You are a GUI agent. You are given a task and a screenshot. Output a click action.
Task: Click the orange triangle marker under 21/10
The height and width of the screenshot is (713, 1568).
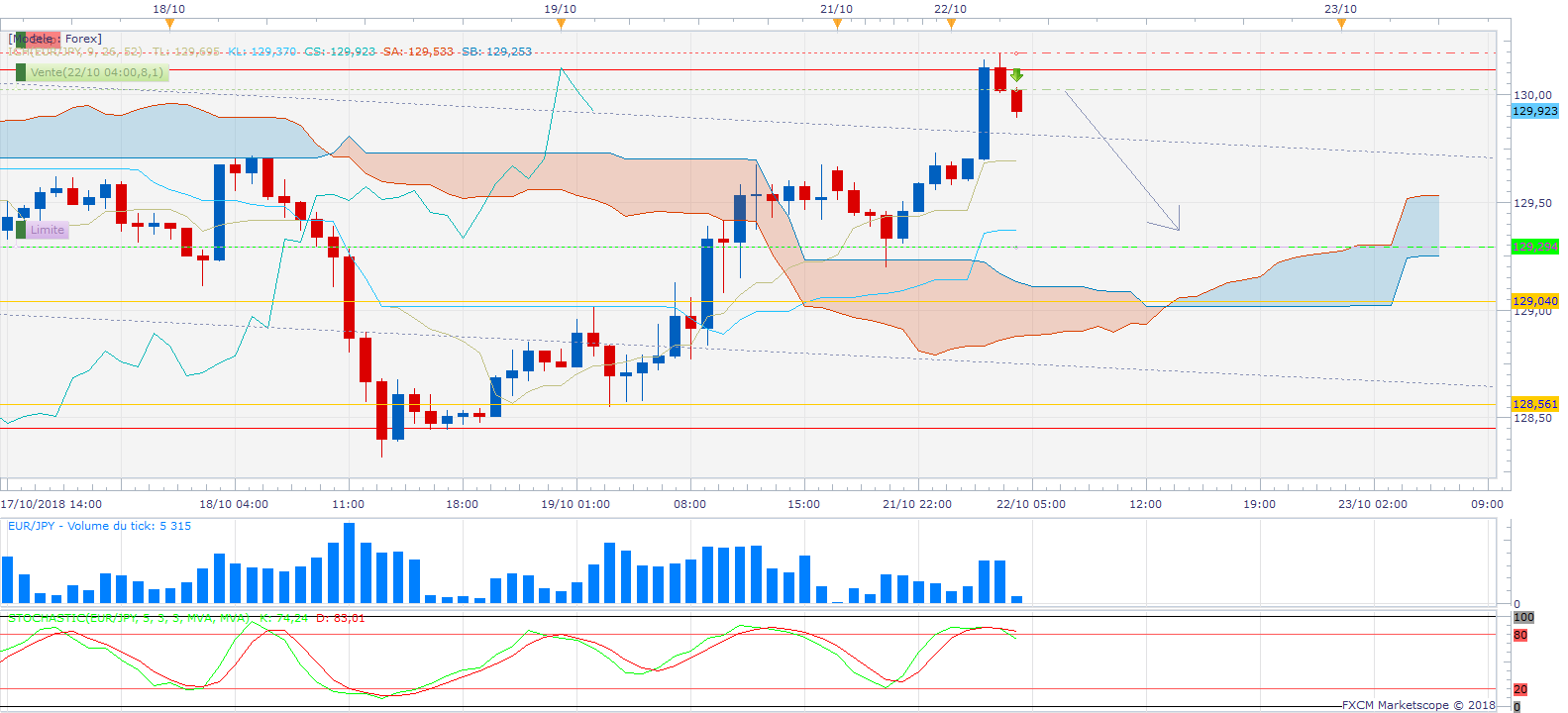pyautogui.click(x=837, y=23)
